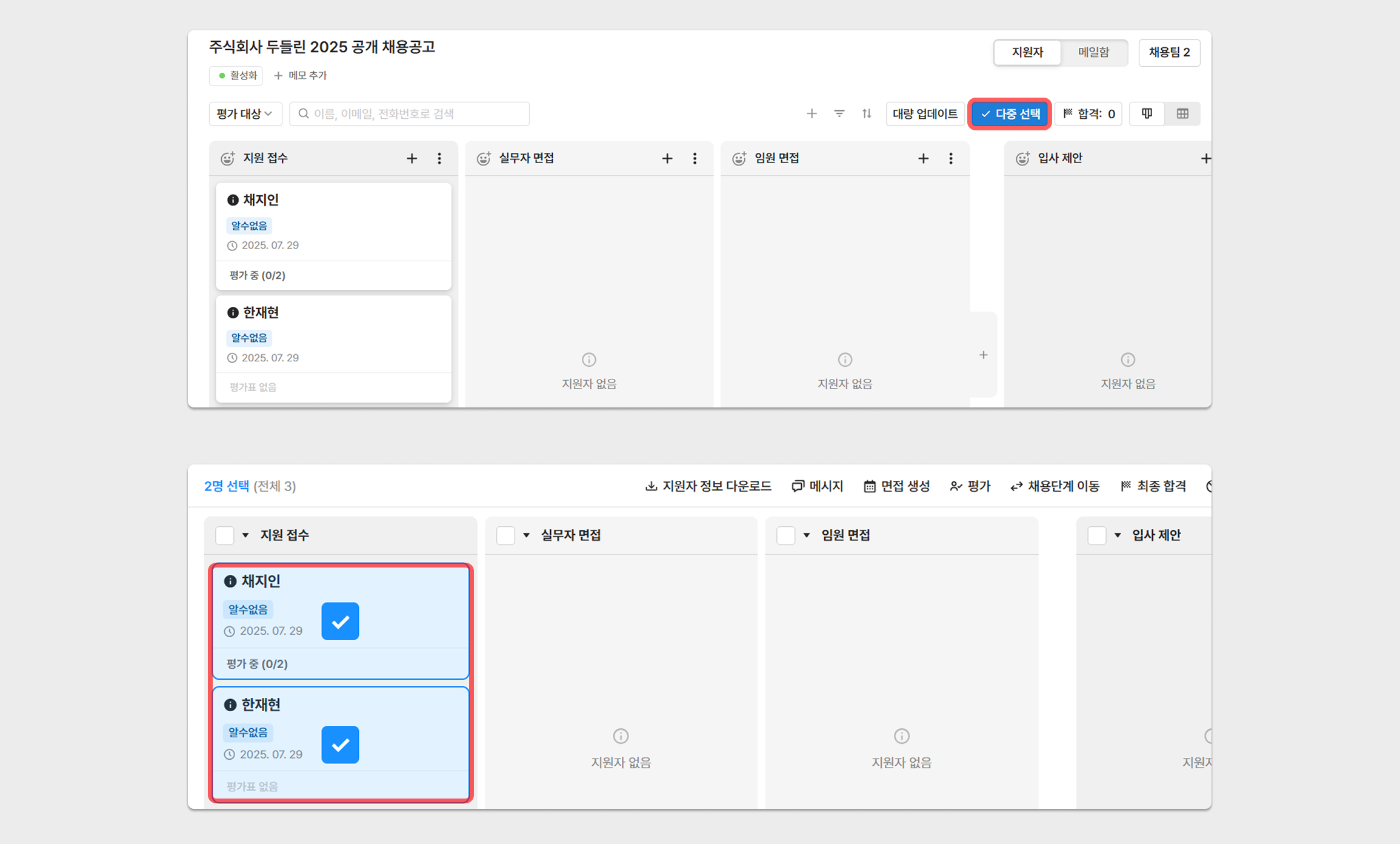Click the sort arrows icon
Screen dimensions: 1400x844
867,113
